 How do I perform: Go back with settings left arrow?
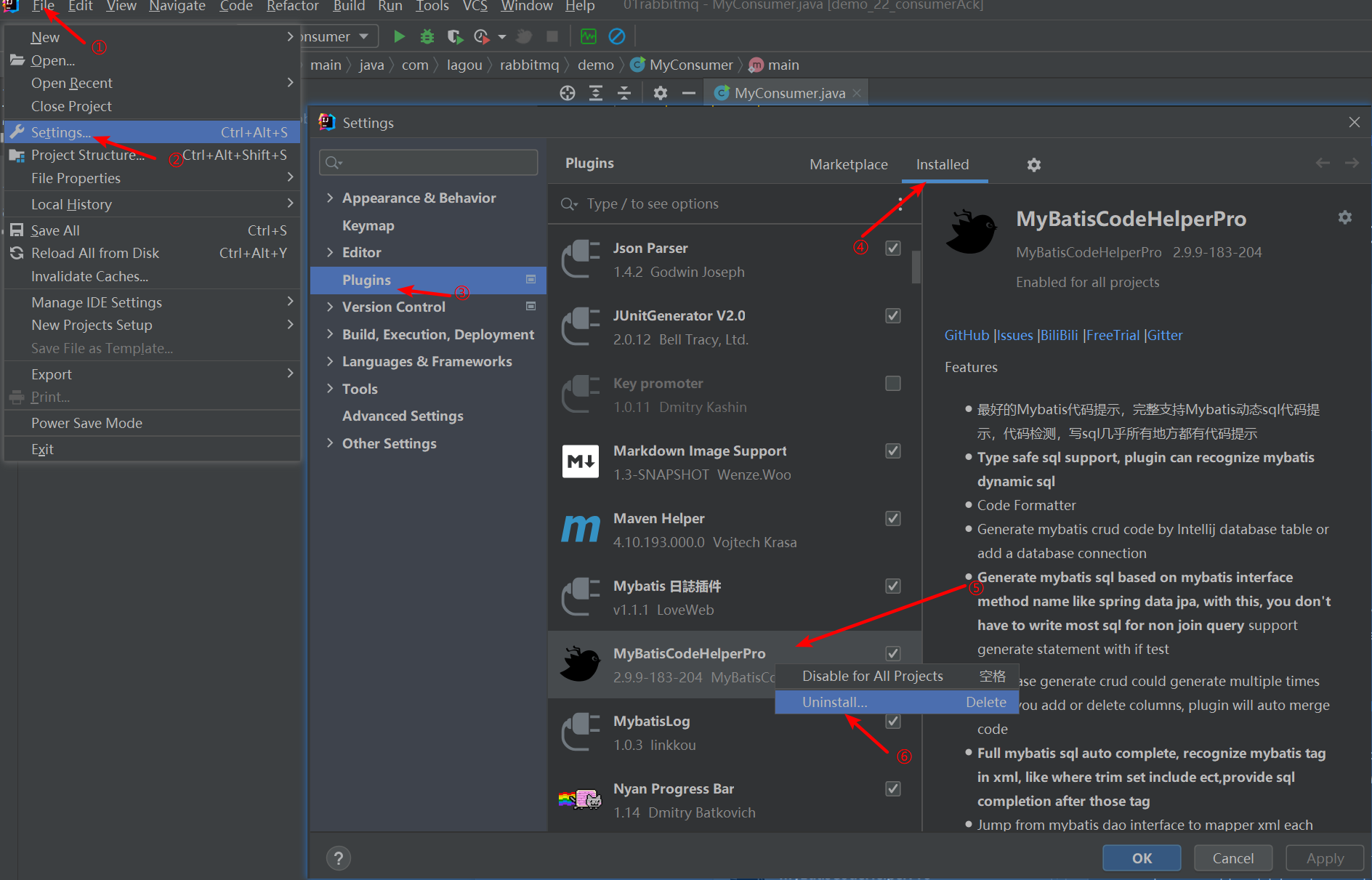(1323, 164)
